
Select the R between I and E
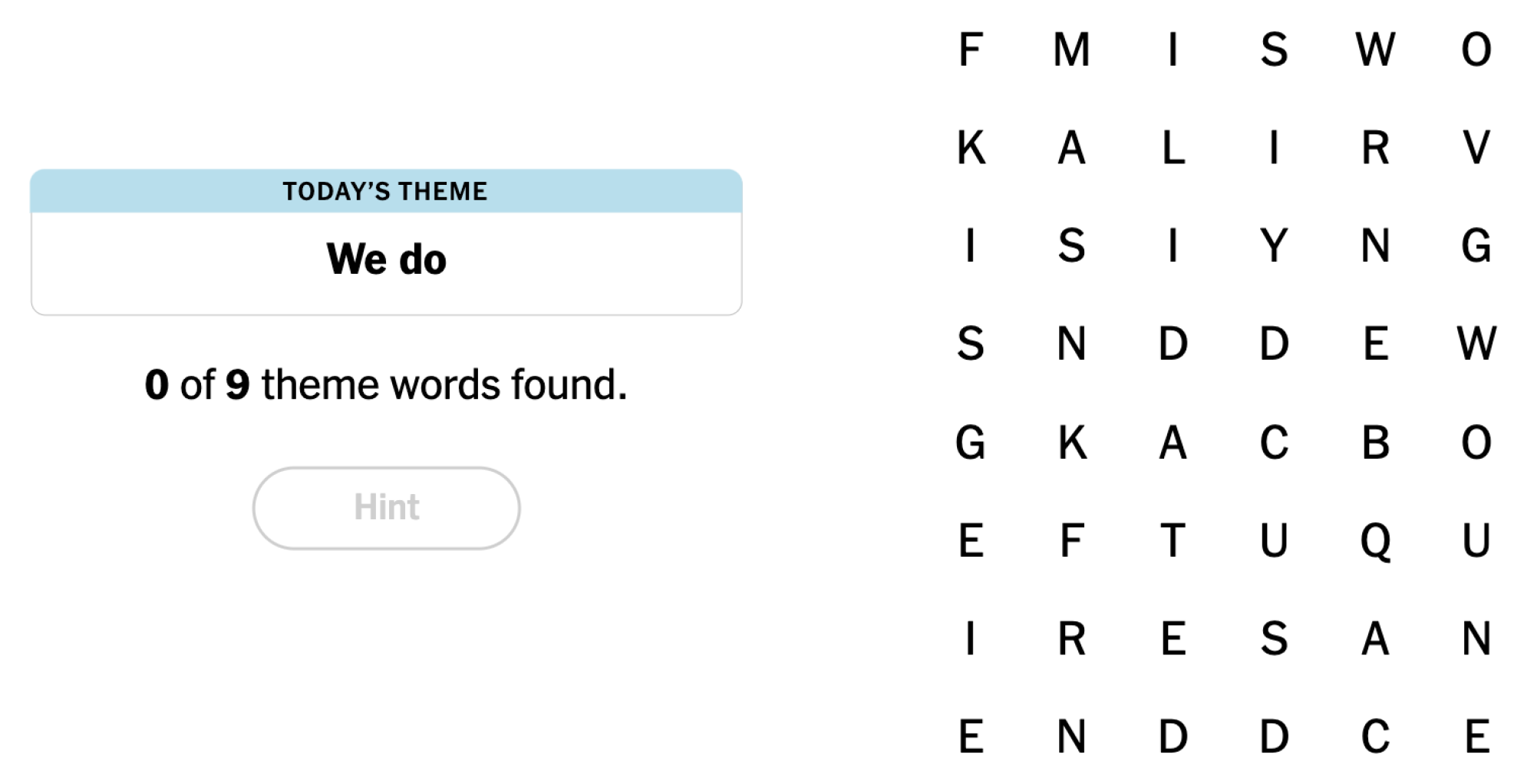click(1071, 638)
